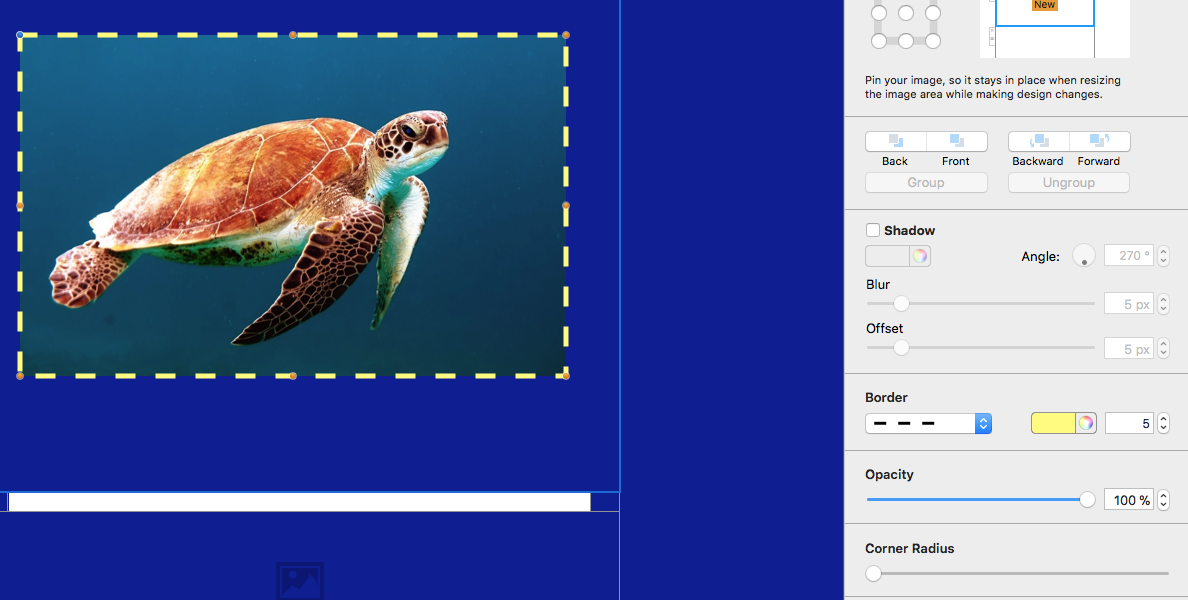The image size is (1188, 600).
Task: Move image one layer Backward
Action: coord(1039,142)
